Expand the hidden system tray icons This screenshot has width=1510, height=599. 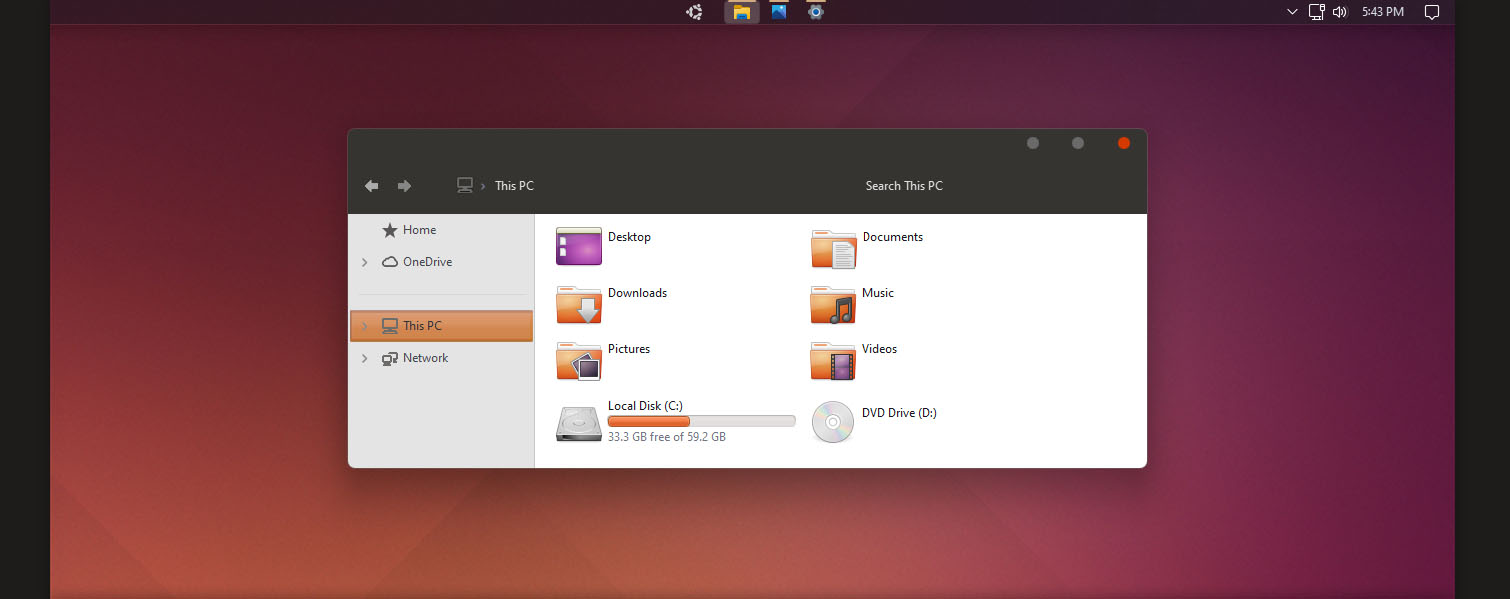pyautogui.click(x=1291, y=11)
